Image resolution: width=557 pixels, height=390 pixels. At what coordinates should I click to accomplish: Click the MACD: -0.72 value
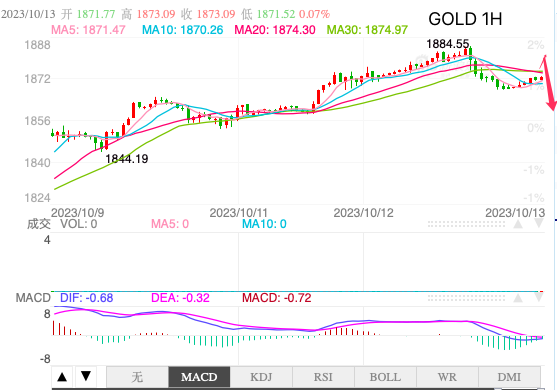(277, 298)
